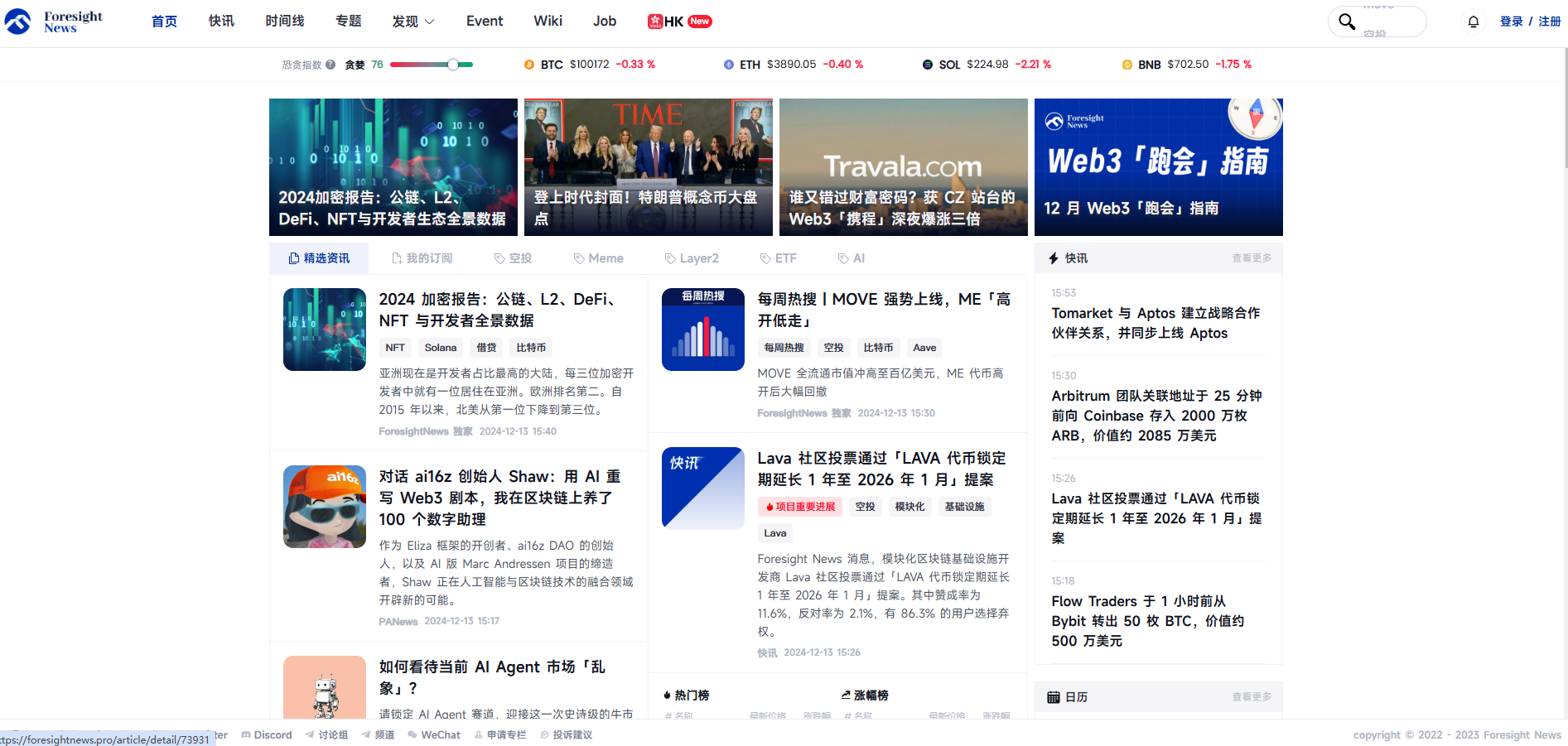
Task: Open the 时间线 menu item
Action: pos(285,22)
